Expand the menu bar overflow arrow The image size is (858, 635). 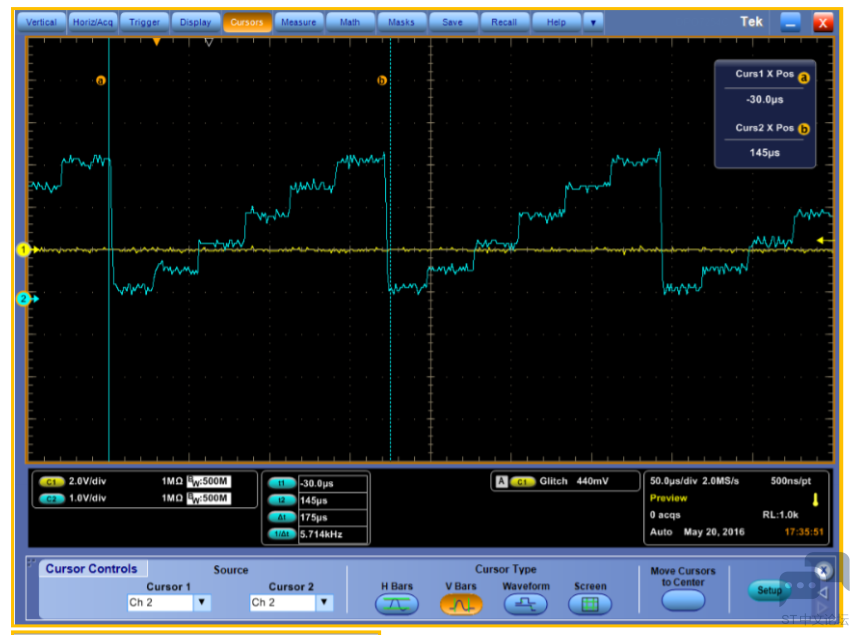click(593, 22)
